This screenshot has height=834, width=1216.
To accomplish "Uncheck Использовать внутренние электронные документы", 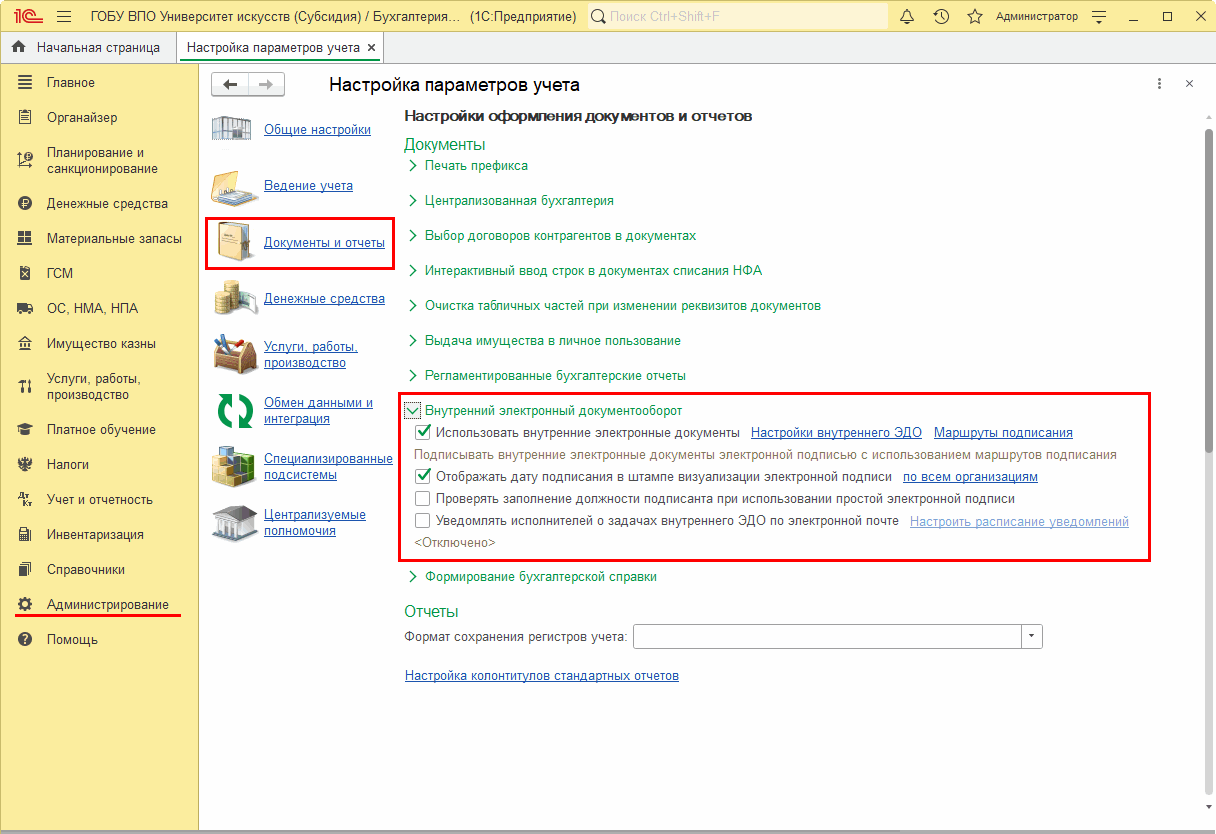I will [423, 433].
